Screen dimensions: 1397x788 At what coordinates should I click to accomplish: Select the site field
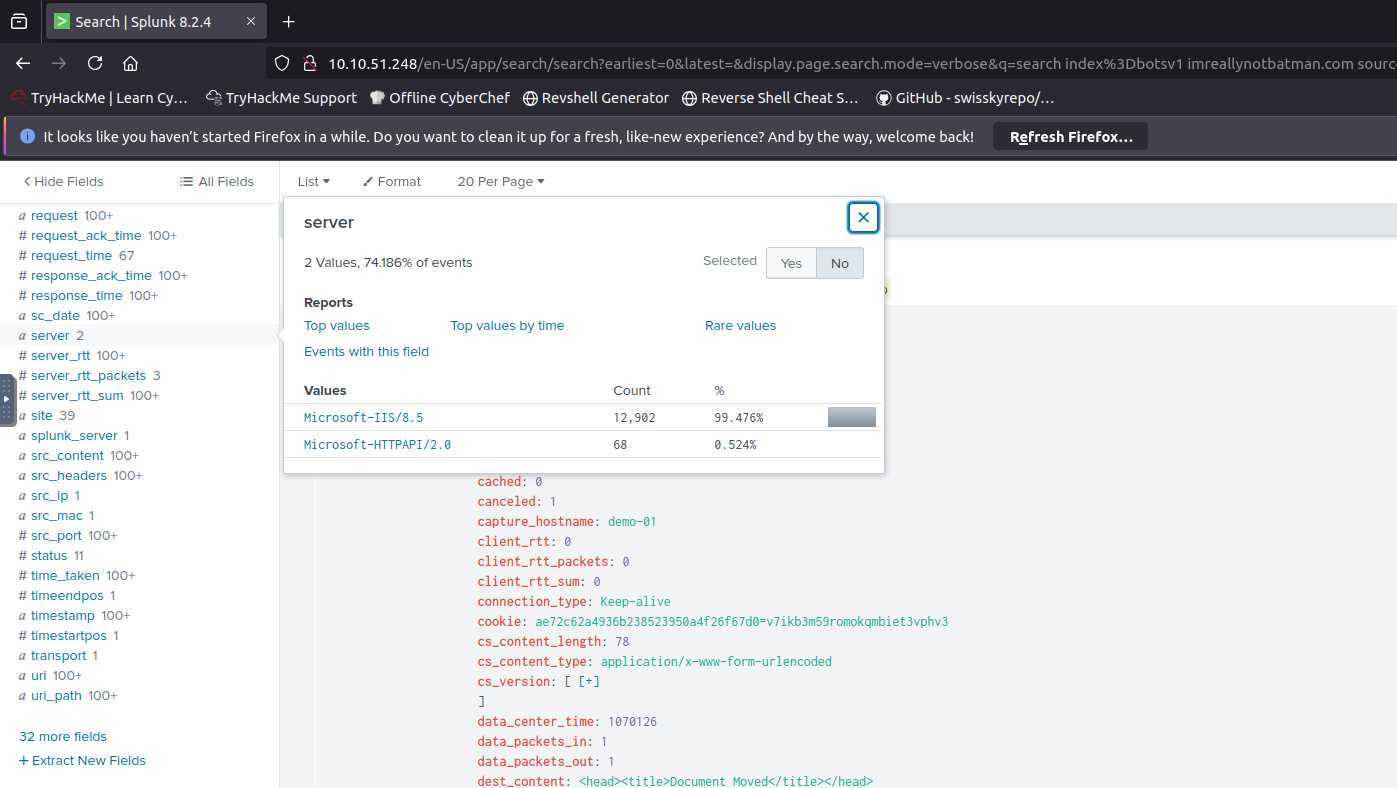(x=42, y=415)
